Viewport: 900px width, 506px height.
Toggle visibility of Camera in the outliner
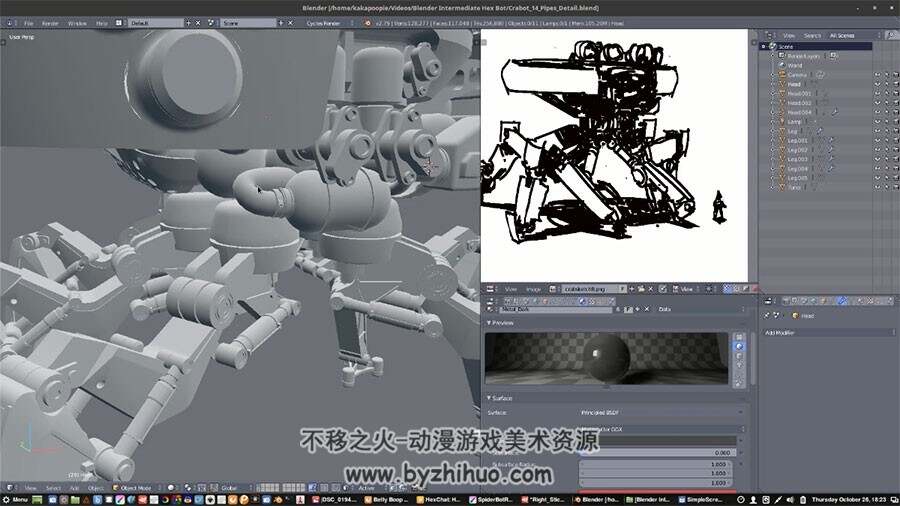click(x=878, y=75)
